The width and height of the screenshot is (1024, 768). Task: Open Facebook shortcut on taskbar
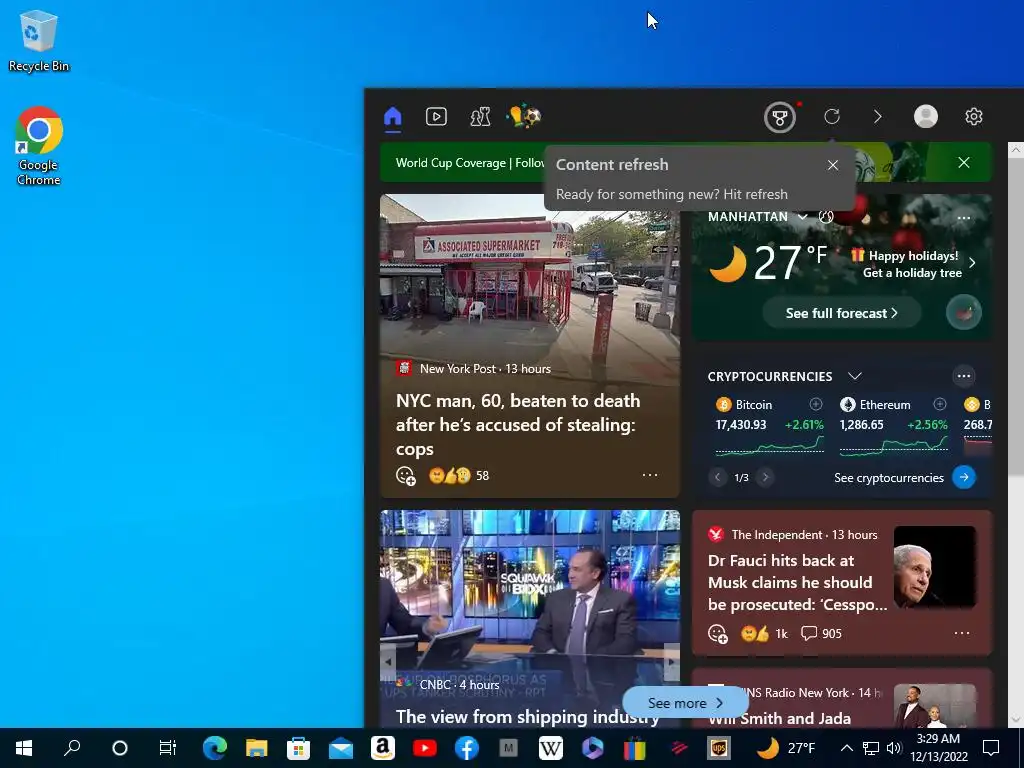coord(466,748)
